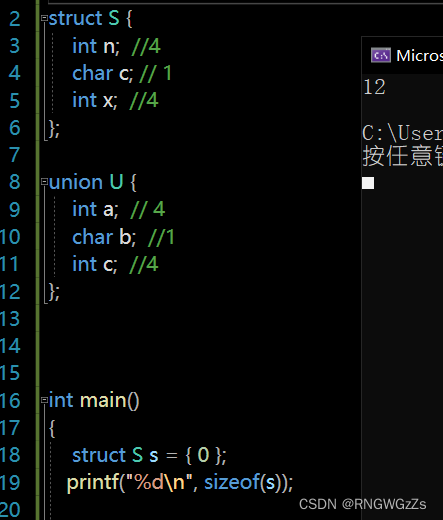
Task: Click the console output value 12
Action: [375, 87]
